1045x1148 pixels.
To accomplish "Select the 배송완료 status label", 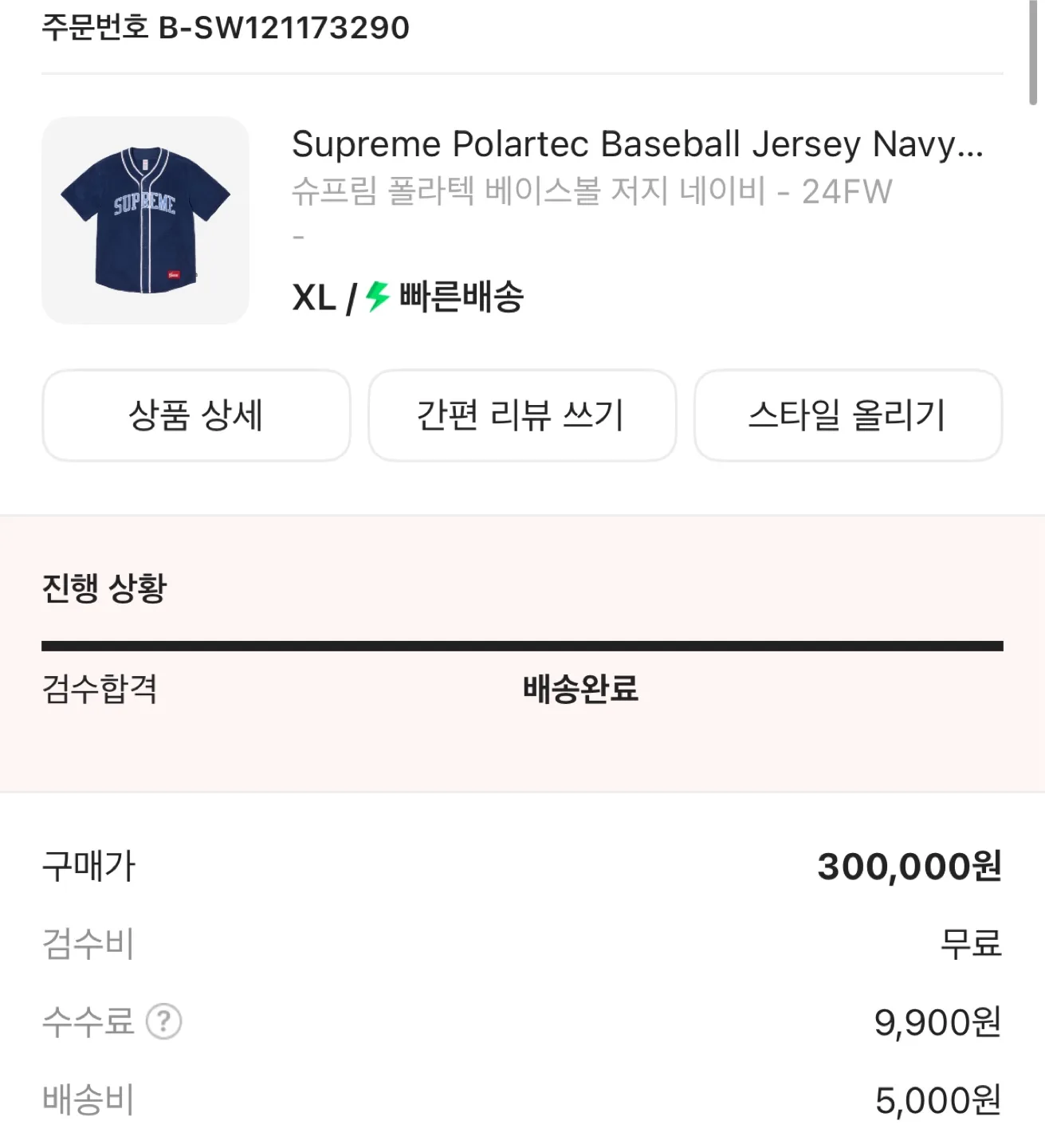I will [580, 689].
